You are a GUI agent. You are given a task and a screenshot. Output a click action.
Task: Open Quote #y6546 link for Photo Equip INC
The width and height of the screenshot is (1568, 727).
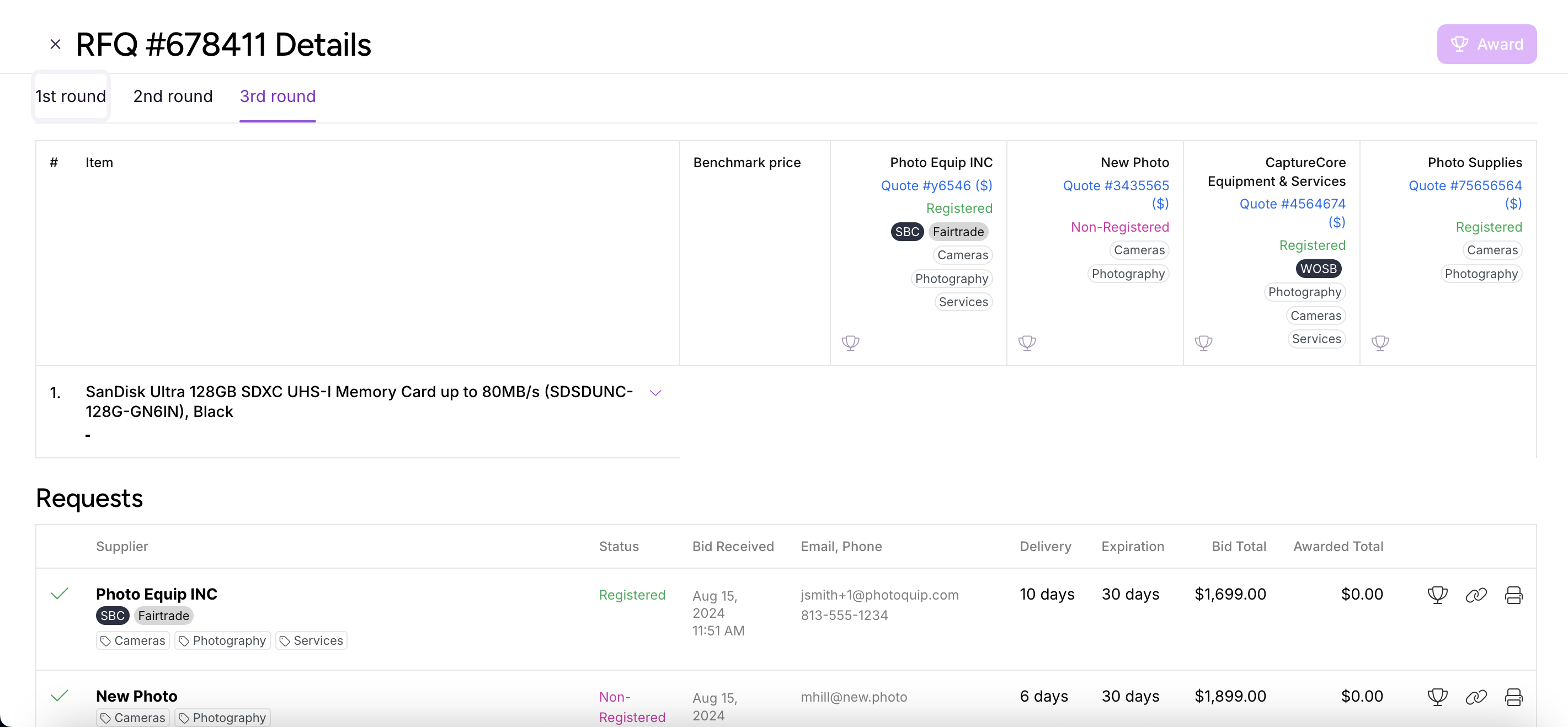coord(936,185)
